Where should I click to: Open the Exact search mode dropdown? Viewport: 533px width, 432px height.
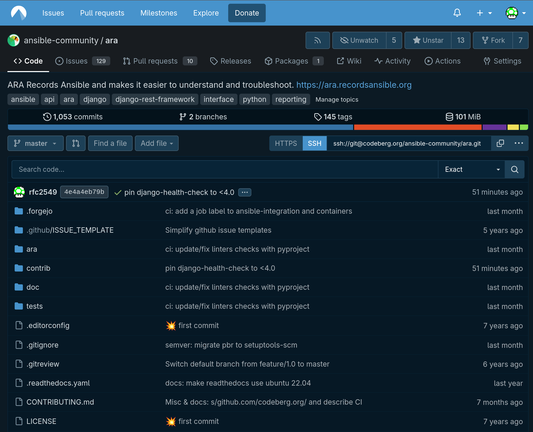point(472,169)
